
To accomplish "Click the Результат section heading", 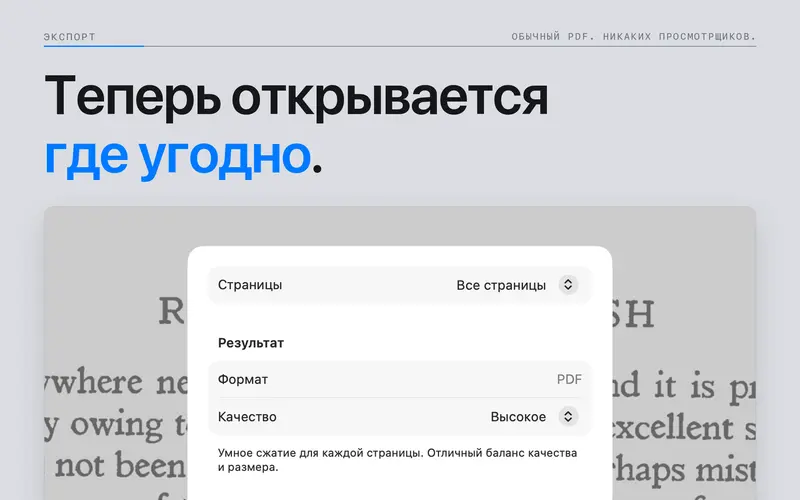I will 251,343.
